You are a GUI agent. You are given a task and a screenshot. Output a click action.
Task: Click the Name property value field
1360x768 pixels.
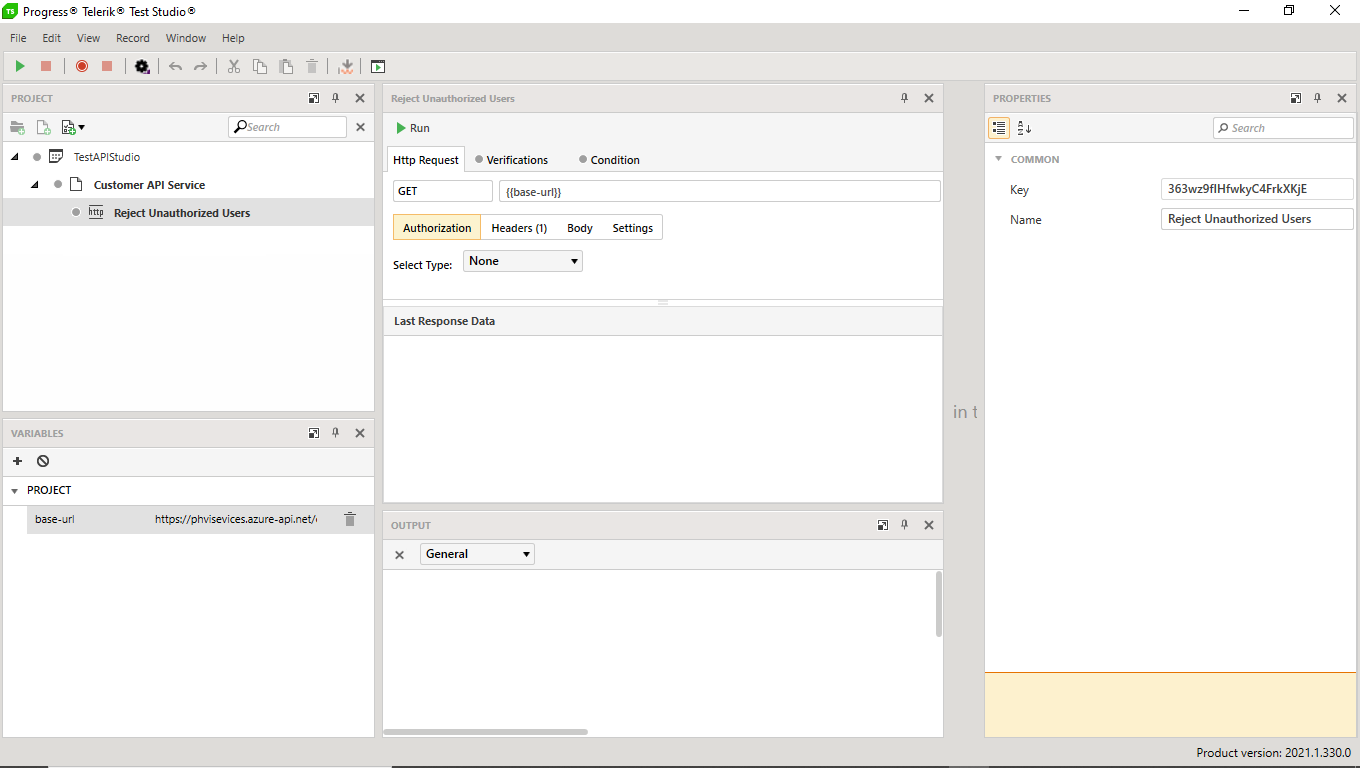(x=1257, y=219)
